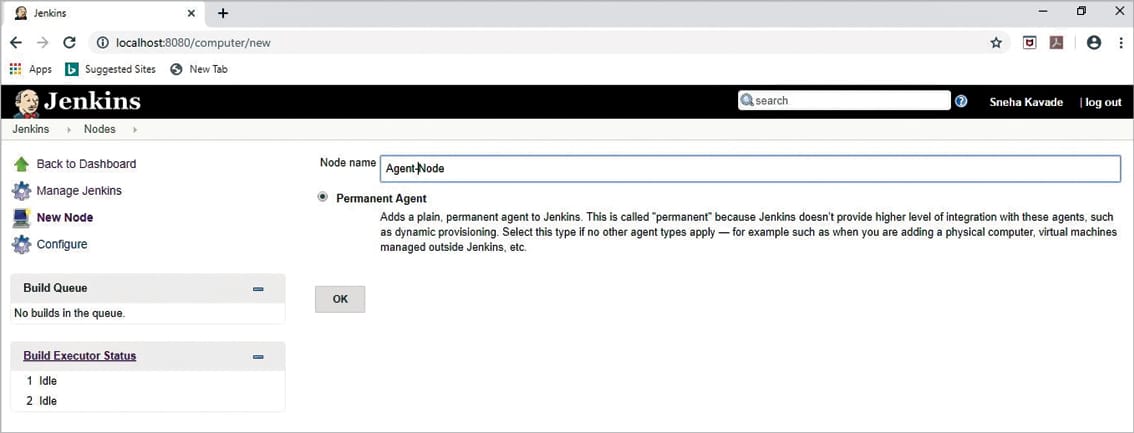Click the Build Queue heading text
1134x433 pixels.
pos(55,288)
